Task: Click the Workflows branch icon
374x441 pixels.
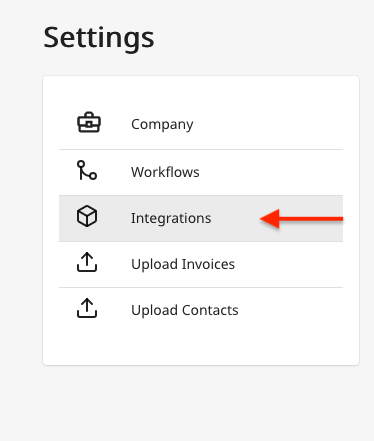Action: click(87, 170)
